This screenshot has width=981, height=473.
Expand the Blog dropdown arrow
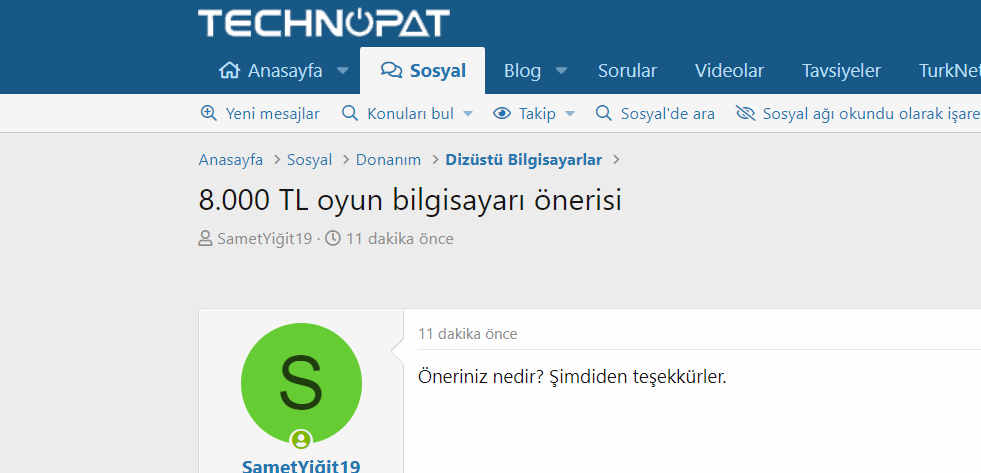(x=562, y=71)
